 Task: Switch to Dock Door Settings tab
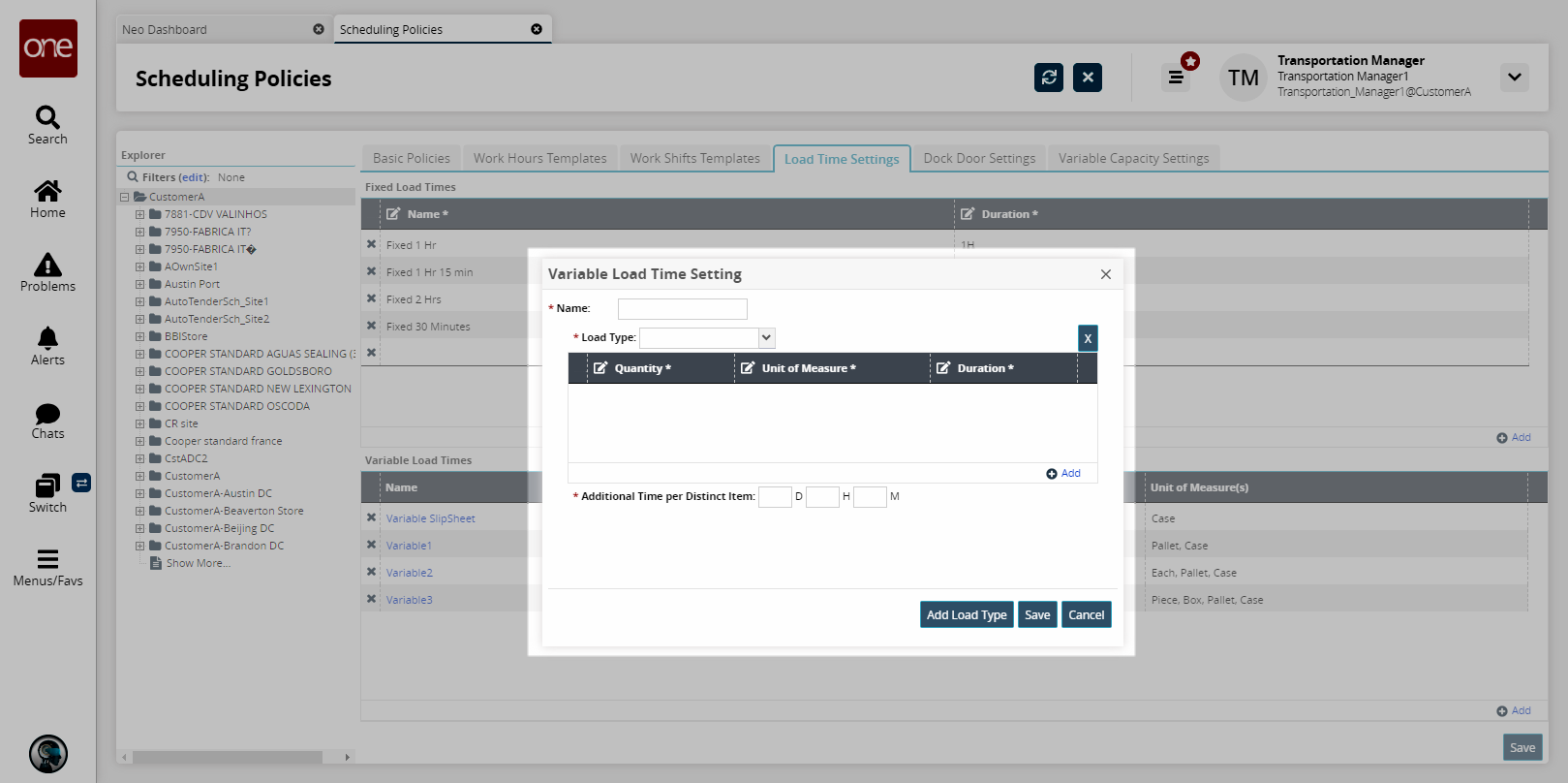[x=978, y=158]
